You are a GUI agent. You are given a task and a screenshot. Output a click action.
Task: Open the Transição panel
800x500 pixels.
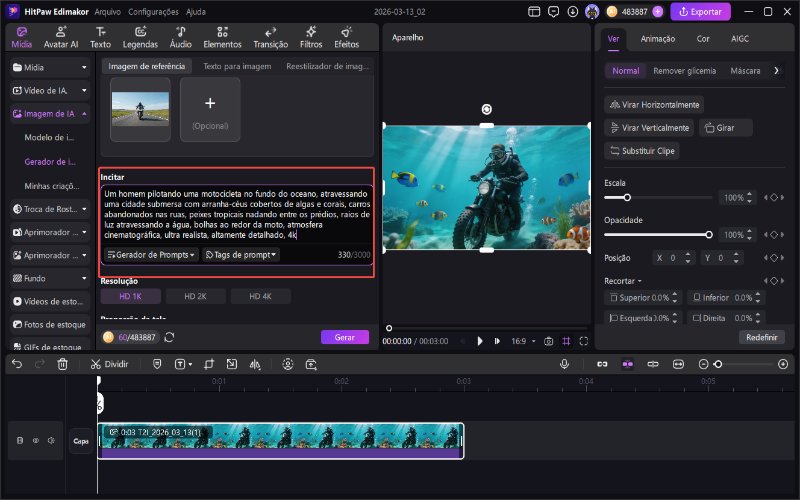coord(270,37)
